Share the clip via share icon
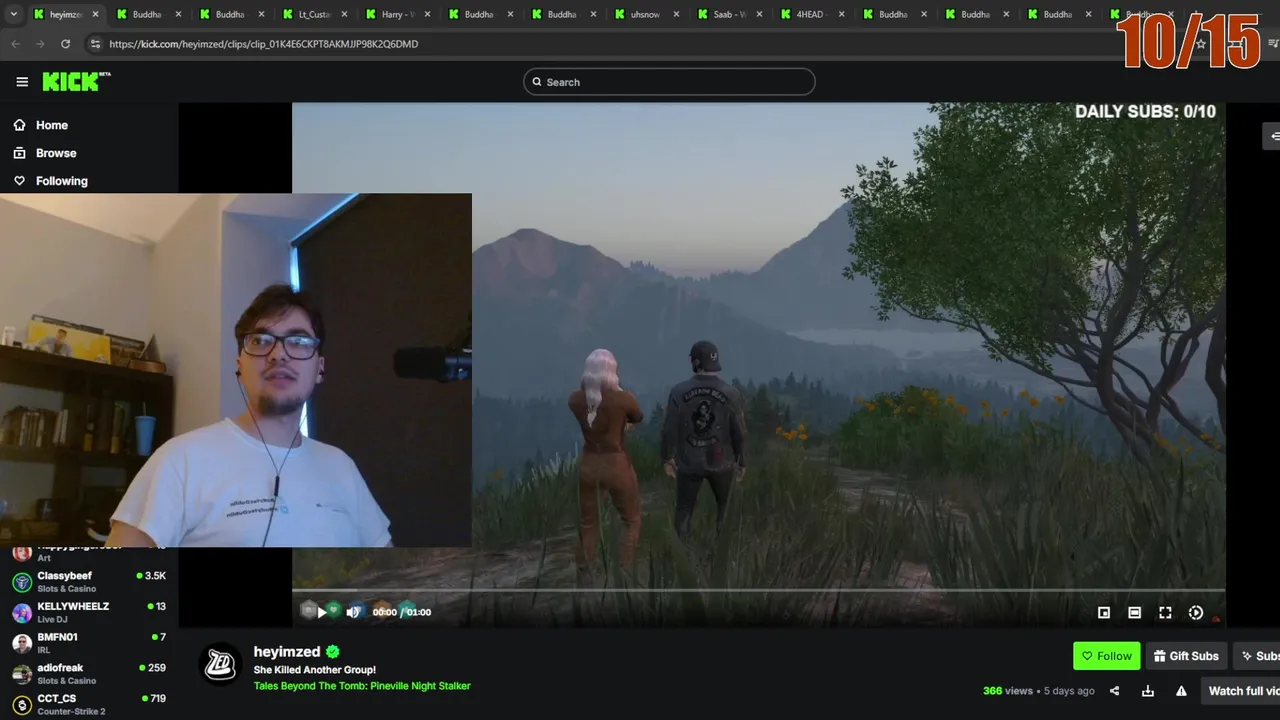The image size is (1280, 720). point(1114,691)
